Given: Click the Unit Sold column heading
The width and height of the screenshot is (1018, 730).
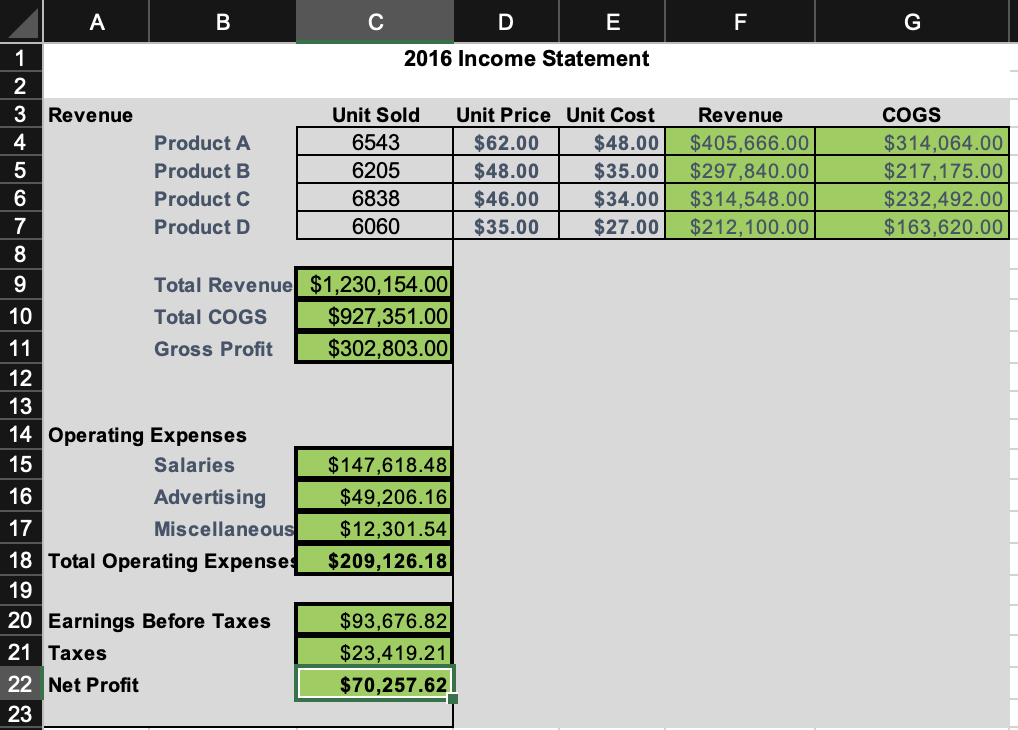Looking at the screenshot, I should coord(376,115).
